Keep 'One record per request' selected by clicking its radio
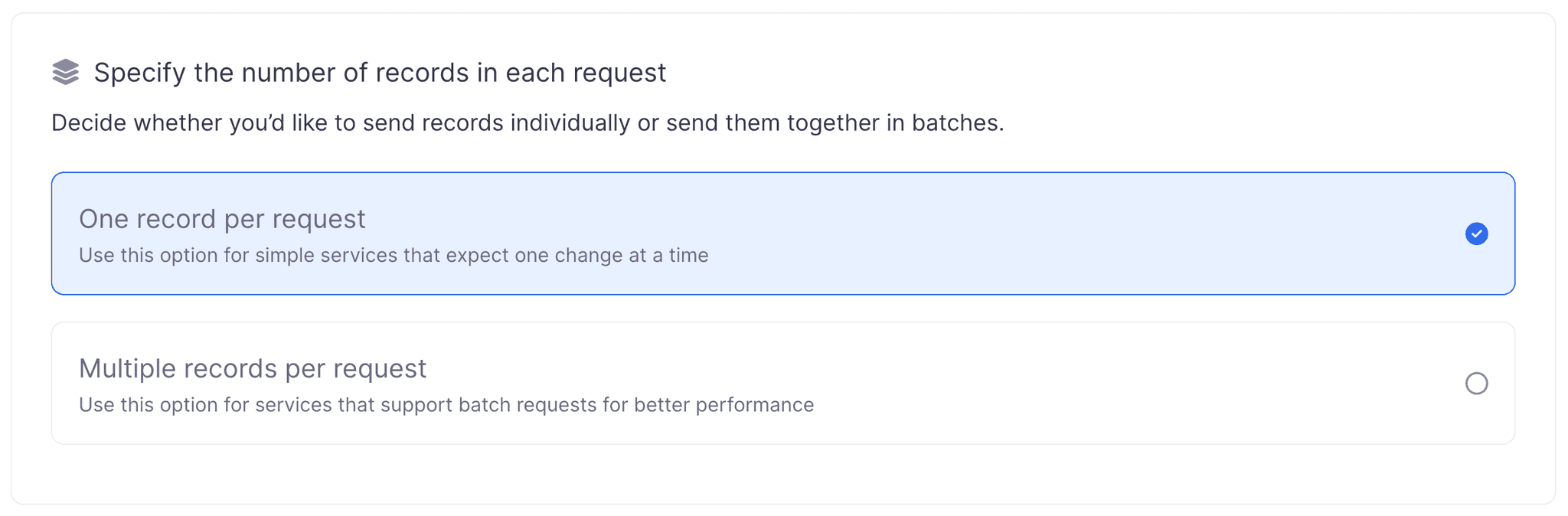This screenshot has width=1568, height=516. tap(1477, 234)
